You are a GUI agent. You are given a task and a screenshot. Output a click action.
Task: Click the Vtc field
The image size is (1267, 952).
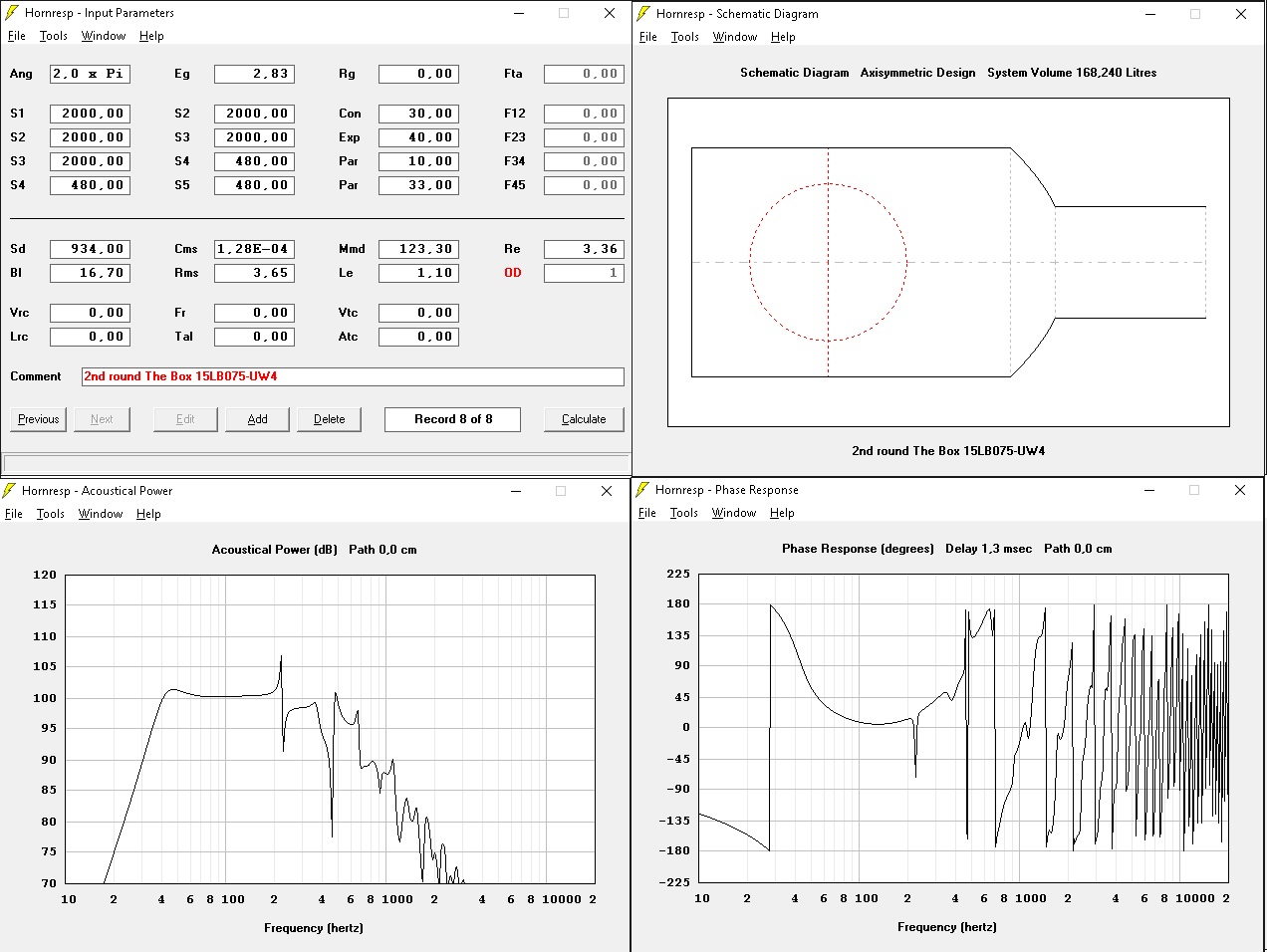coord(418,313)
